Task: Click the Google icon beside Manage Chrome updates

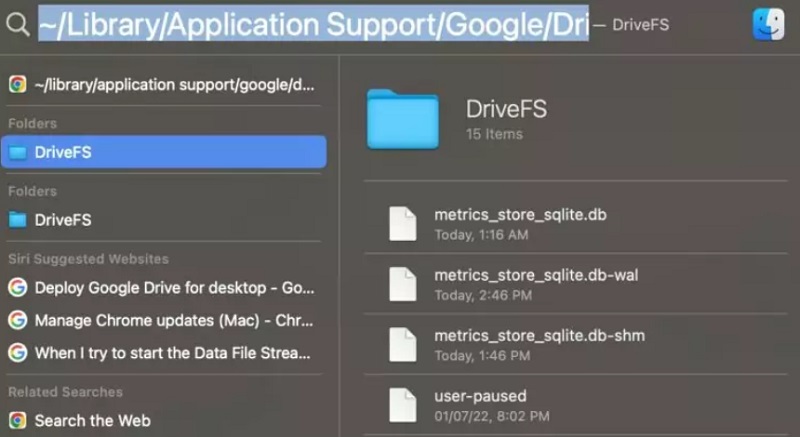Action: tap(17, 320)
